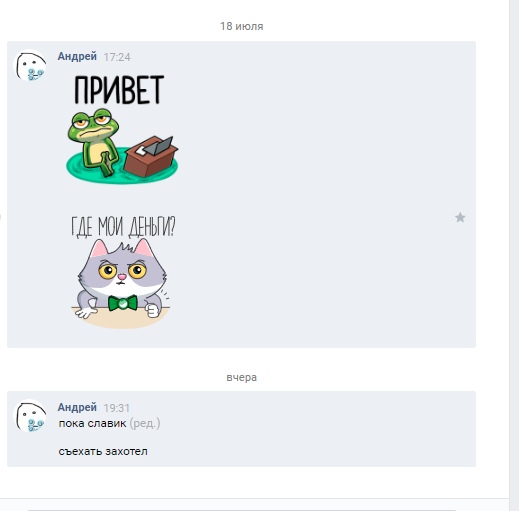Click the "ПРИВЕТ" caption on frog sticker
This screenshot has height=511, width=519.
click(x=119, y=89)
